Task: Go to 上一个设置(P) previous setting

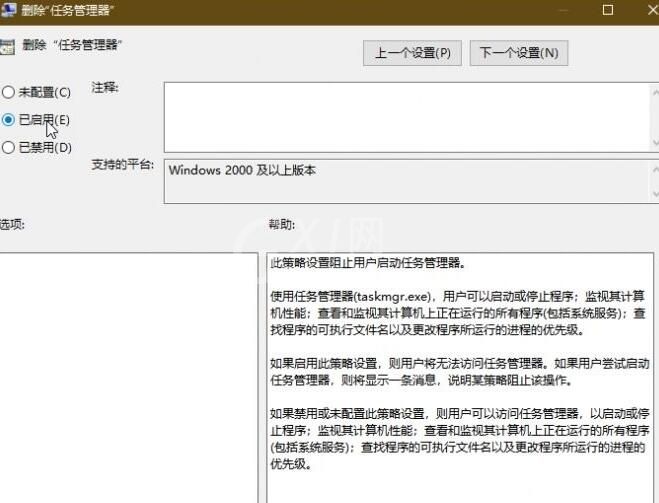Action: coord(412,53)
